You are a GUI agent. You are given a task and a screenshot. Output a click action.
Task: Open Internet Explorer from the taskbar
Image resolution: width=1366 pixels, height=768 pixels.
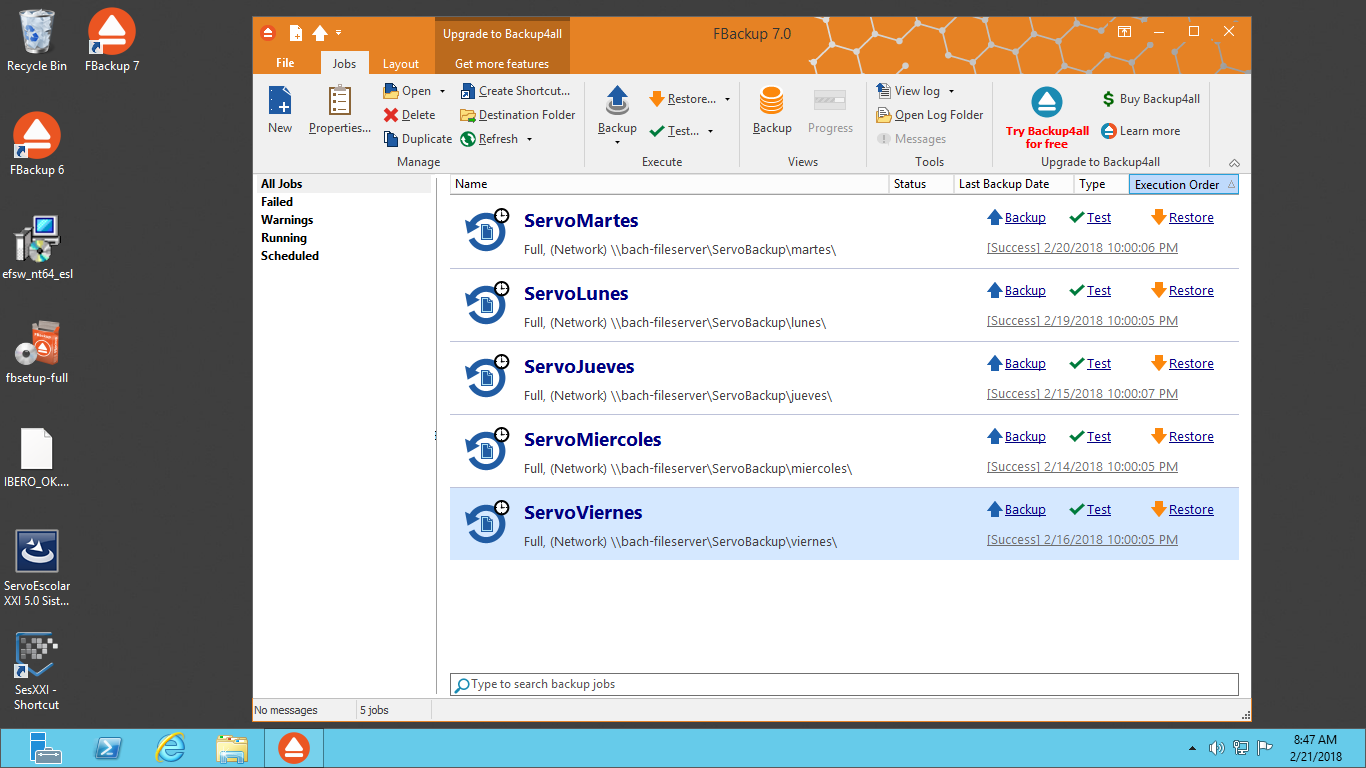pos(172,748)
